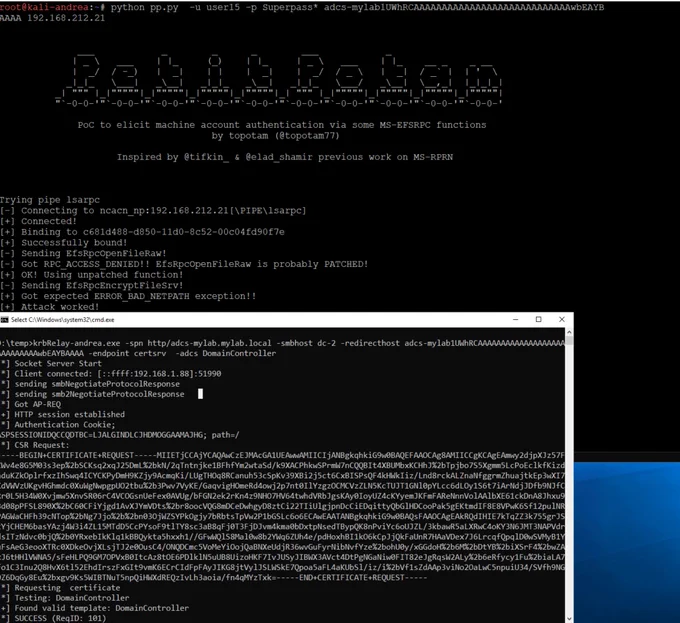
Task: Click the '-endpoint certsrv -adcs DomainController' text
Action: point(182,353)
